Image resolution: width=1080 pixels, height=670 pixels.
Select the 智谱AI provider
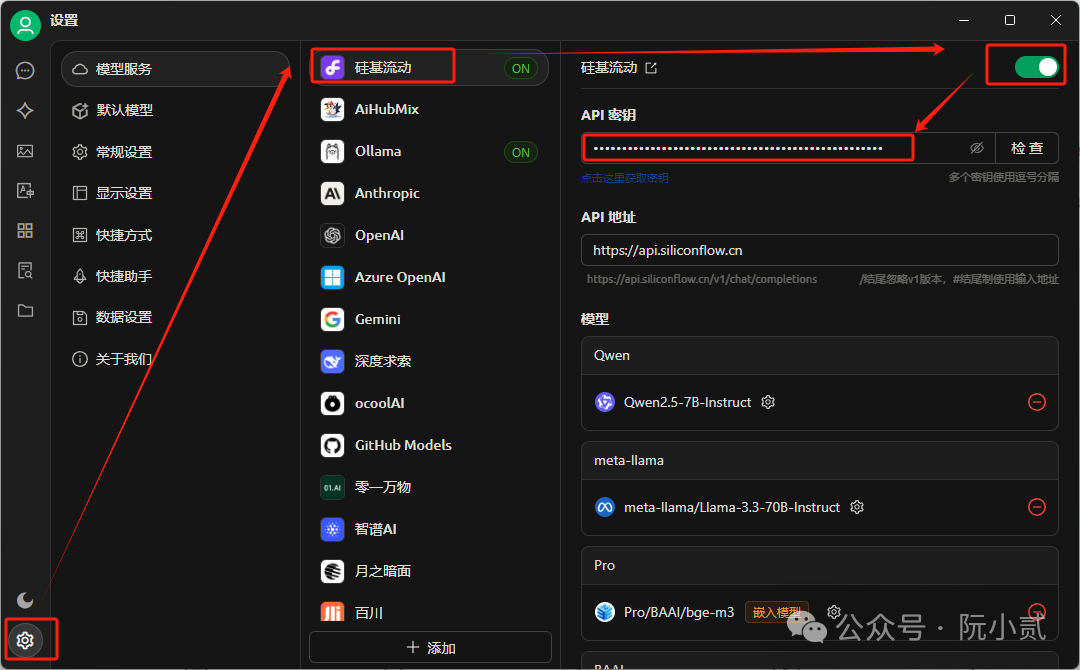coord(428,530)
